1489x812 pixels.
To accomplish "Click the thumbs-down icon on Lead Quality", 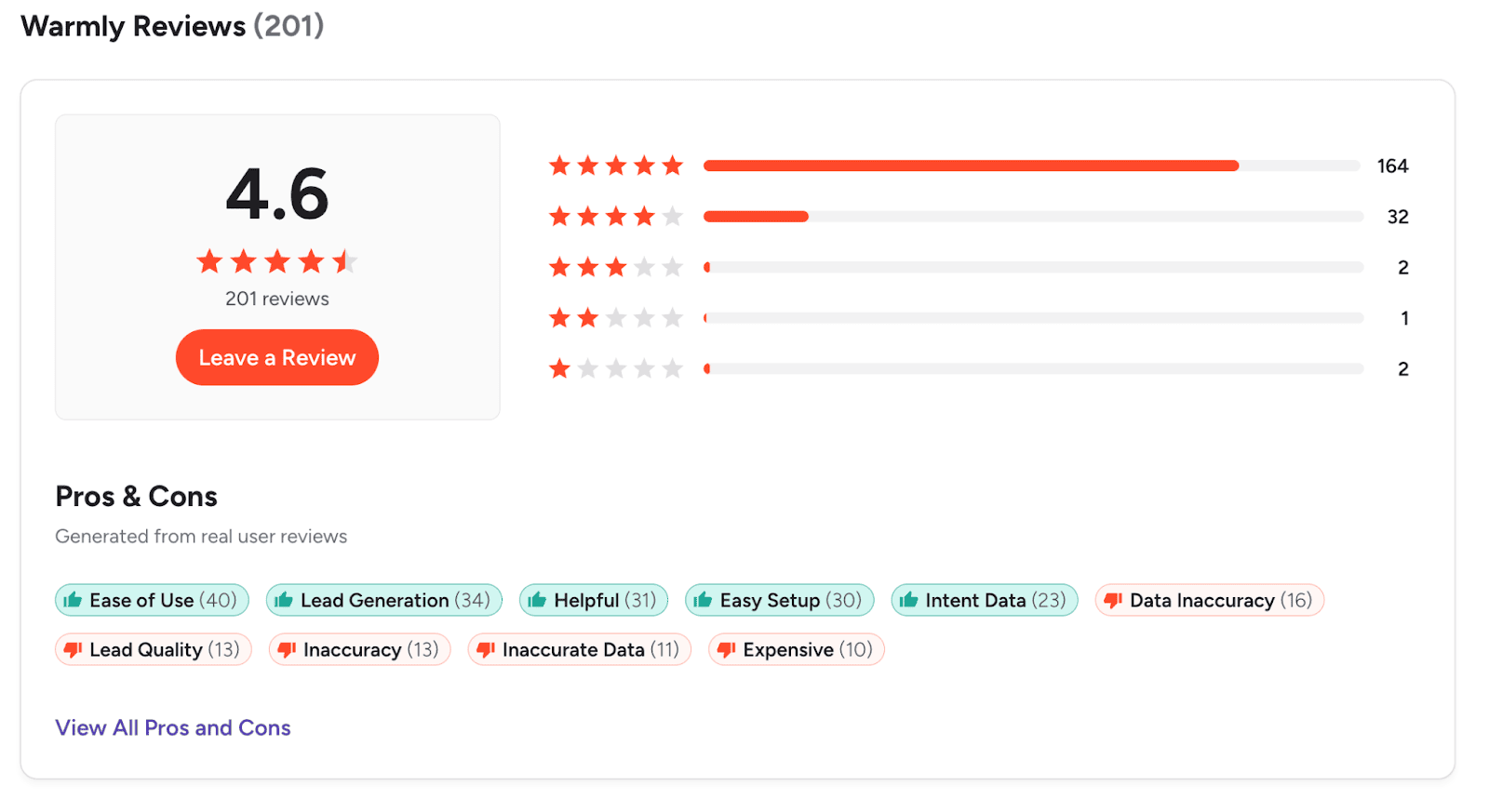I will click(x=73, y=649).
